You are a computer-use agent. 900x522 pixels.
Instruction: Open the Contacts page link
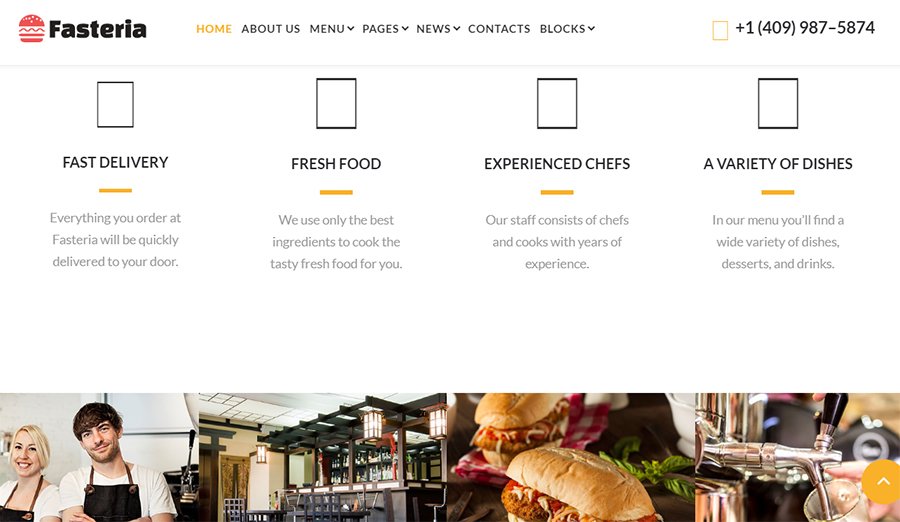click(x=499, y=29)
